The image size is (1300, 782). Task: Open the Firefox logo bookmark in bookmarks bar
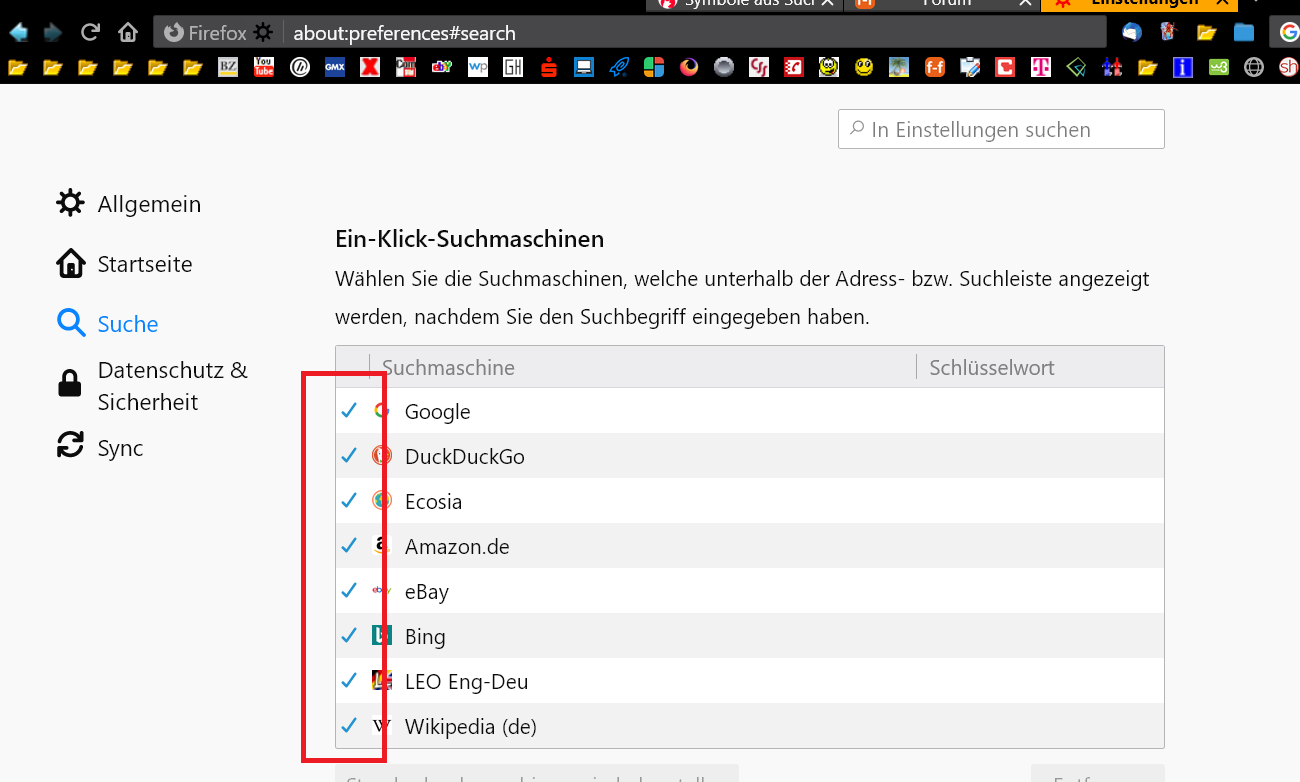(x=689, y=68)
